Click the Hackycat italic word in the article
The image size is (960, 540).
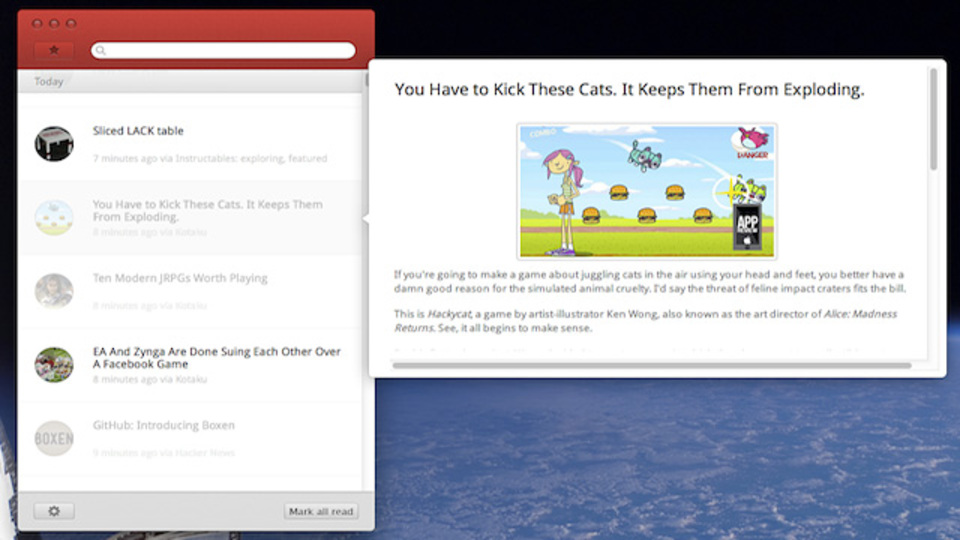(x=449, y=313)
